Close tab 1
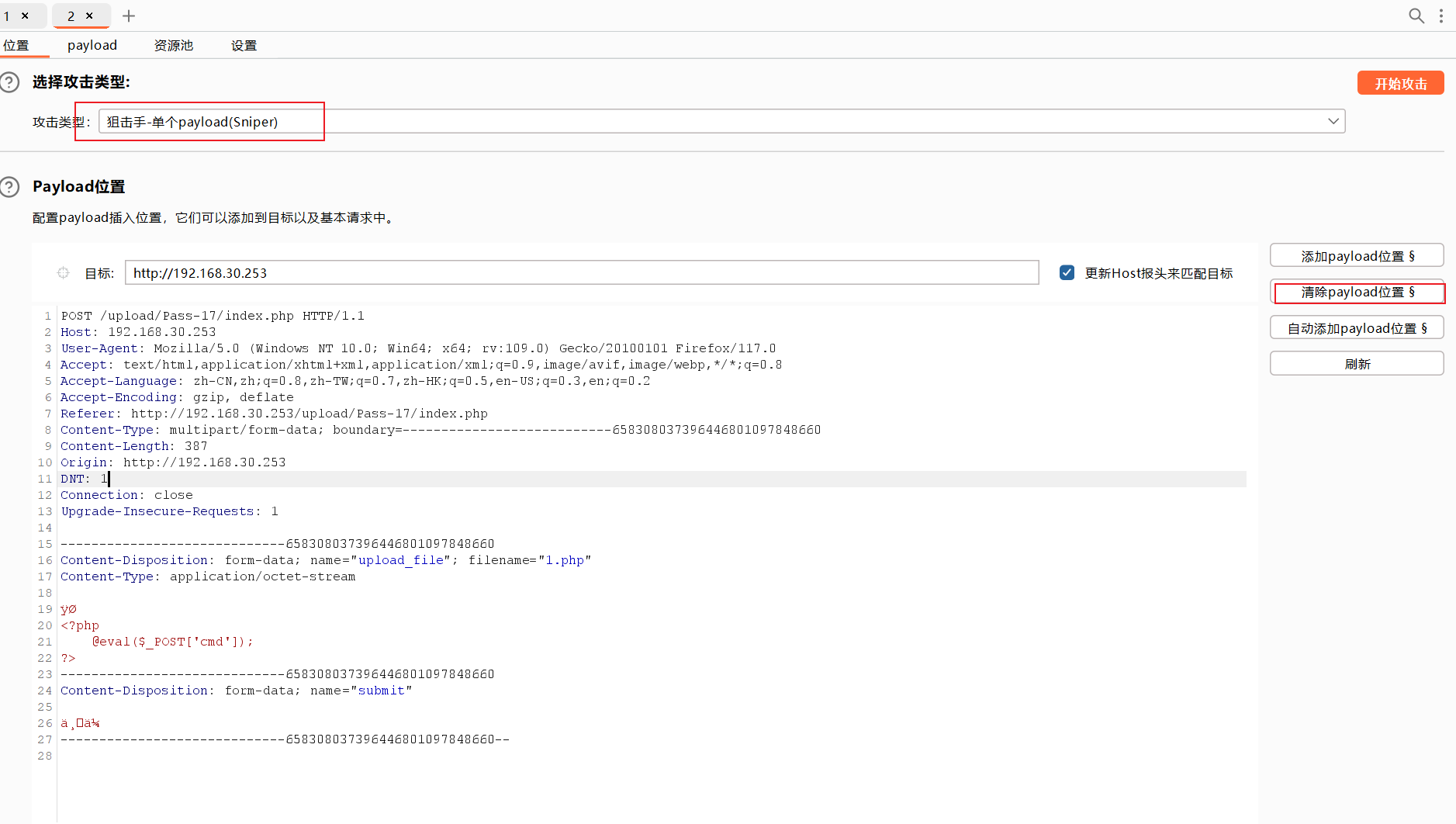Screen dimensions: 1456x824 25,16
